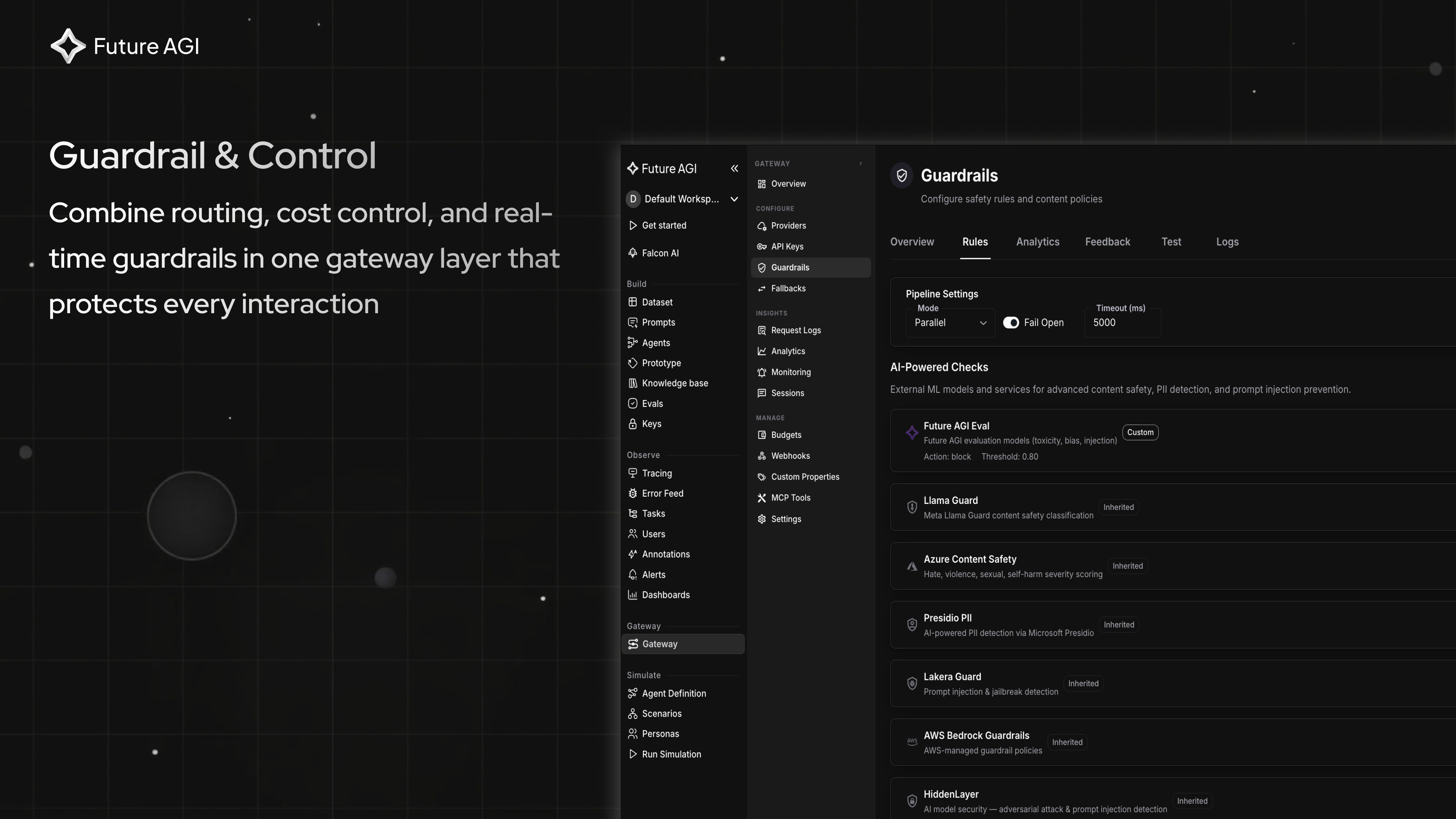
Task: Click the Agents icon
Action: coord(632,343)
